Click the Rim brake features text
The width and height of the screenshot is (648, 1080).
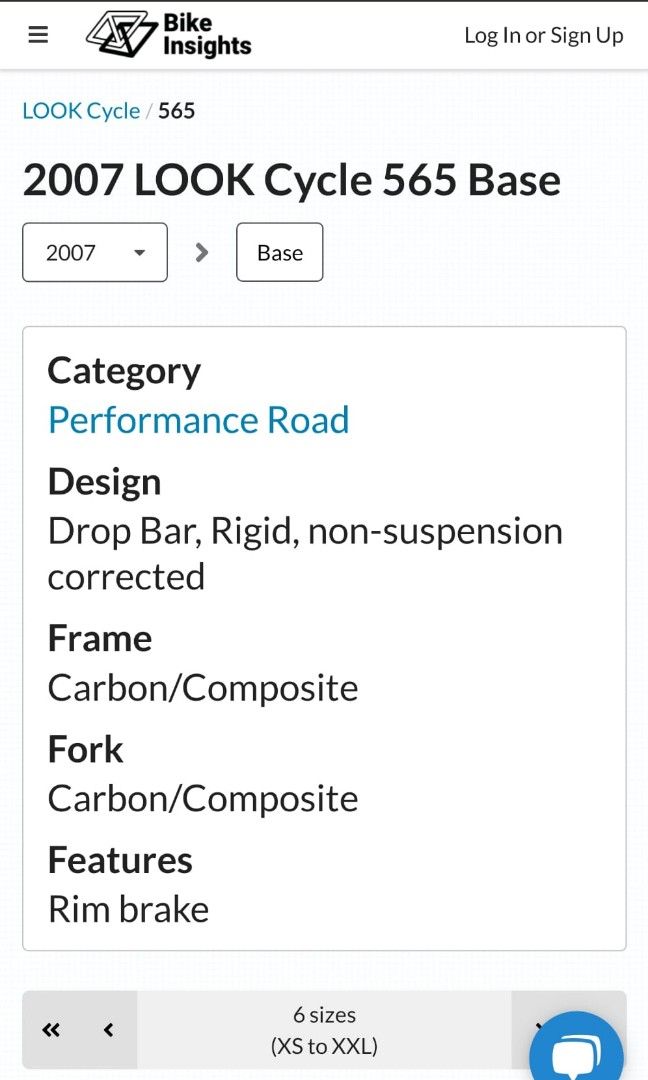click(128, 909)
